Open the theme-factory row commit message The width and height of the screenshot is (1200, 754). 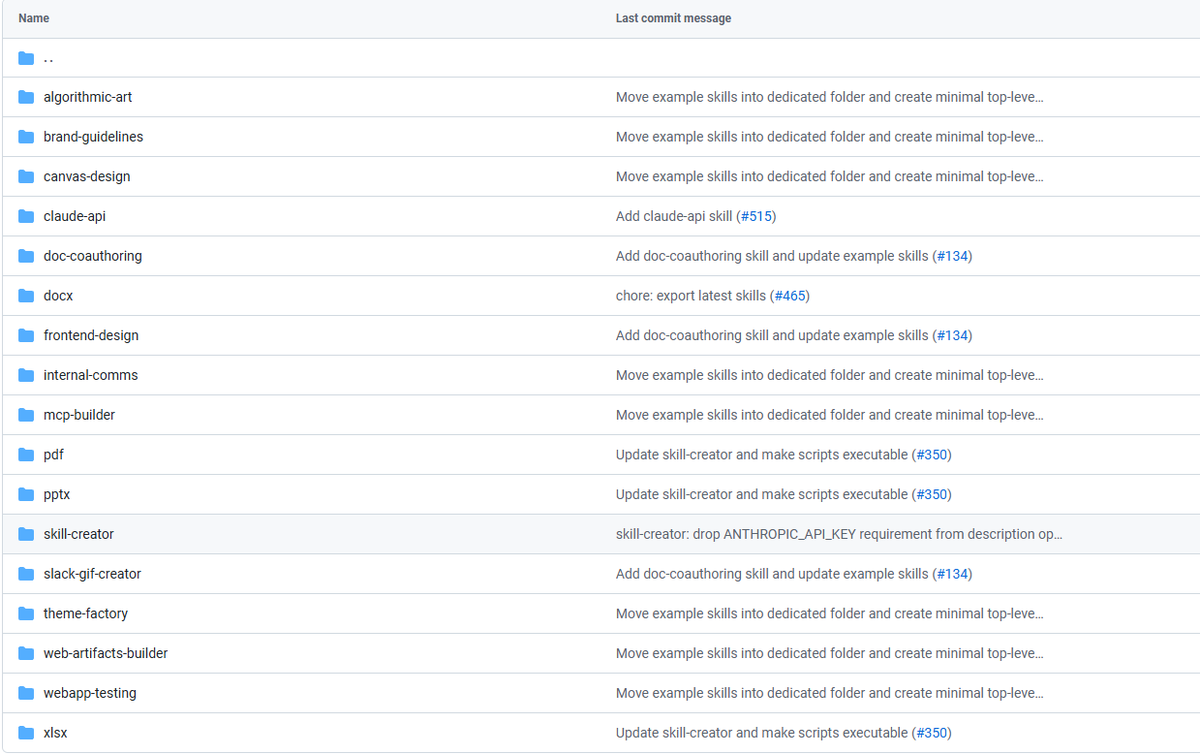pyautogui.click(x=829, y=614)
